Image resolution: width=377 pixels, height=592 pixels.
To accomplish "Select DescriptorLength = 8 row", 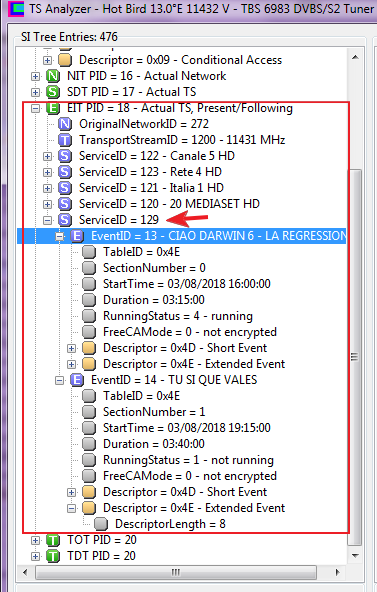I will click(170, 524).
